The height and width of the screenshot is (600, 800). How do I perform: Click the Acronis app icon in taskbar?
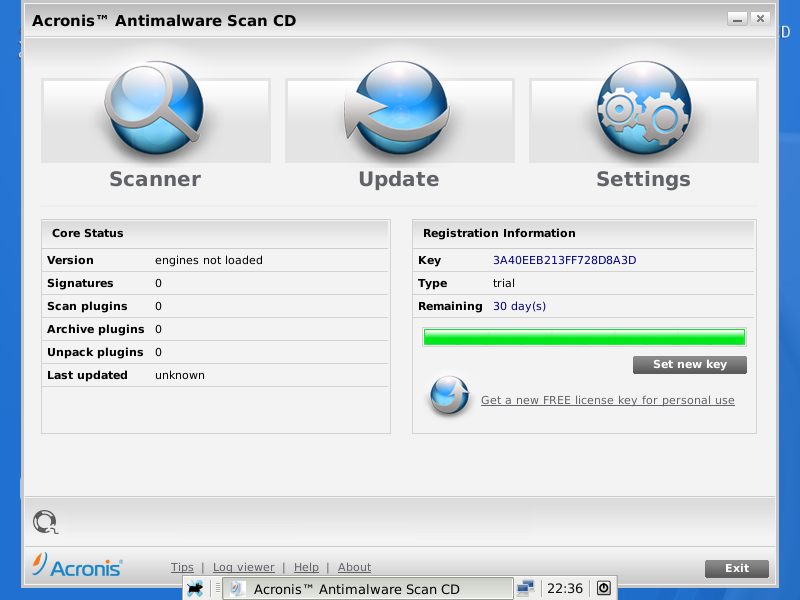(x=237, y=589)
